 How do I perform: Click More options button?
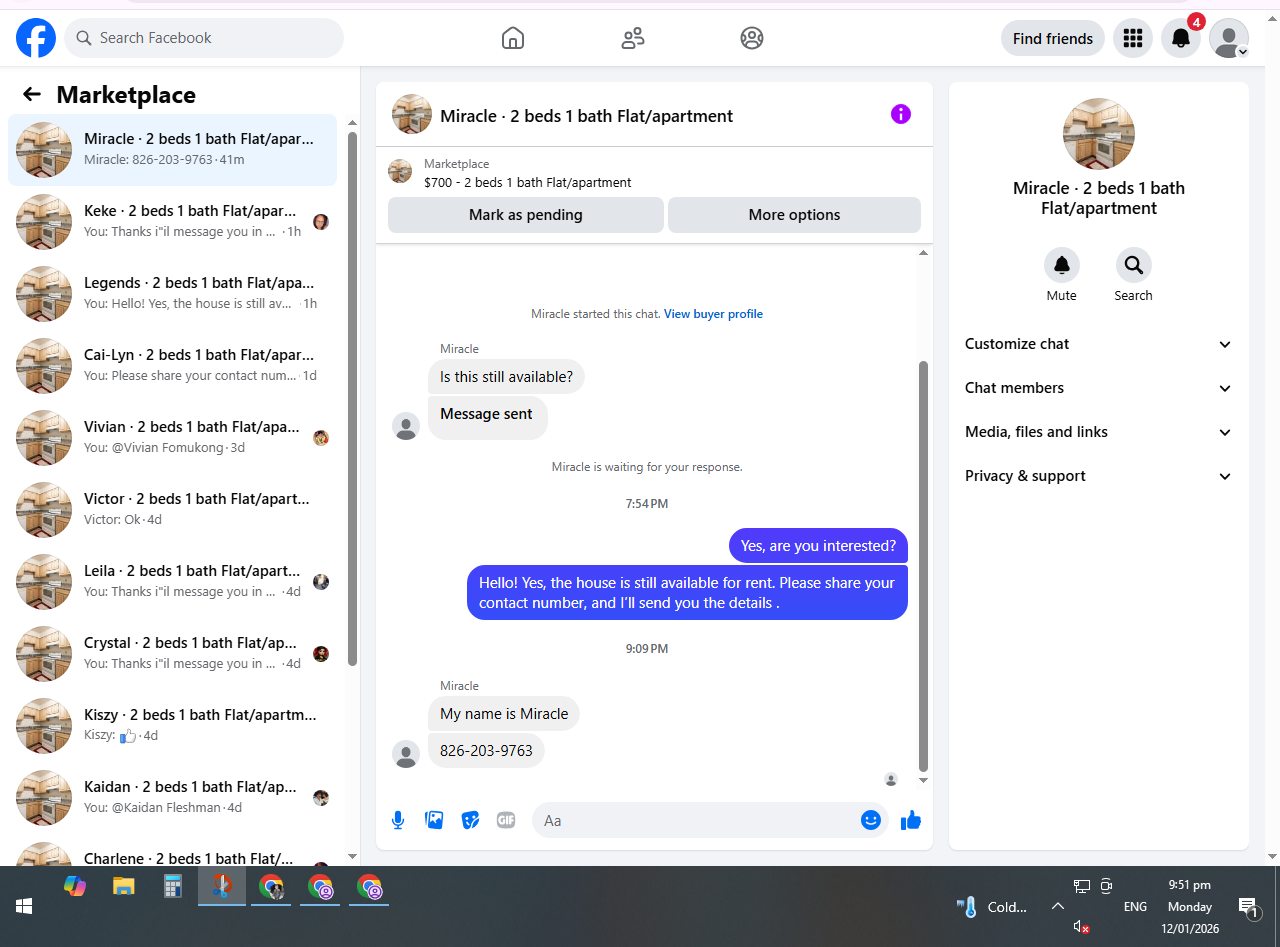[794, 215]
